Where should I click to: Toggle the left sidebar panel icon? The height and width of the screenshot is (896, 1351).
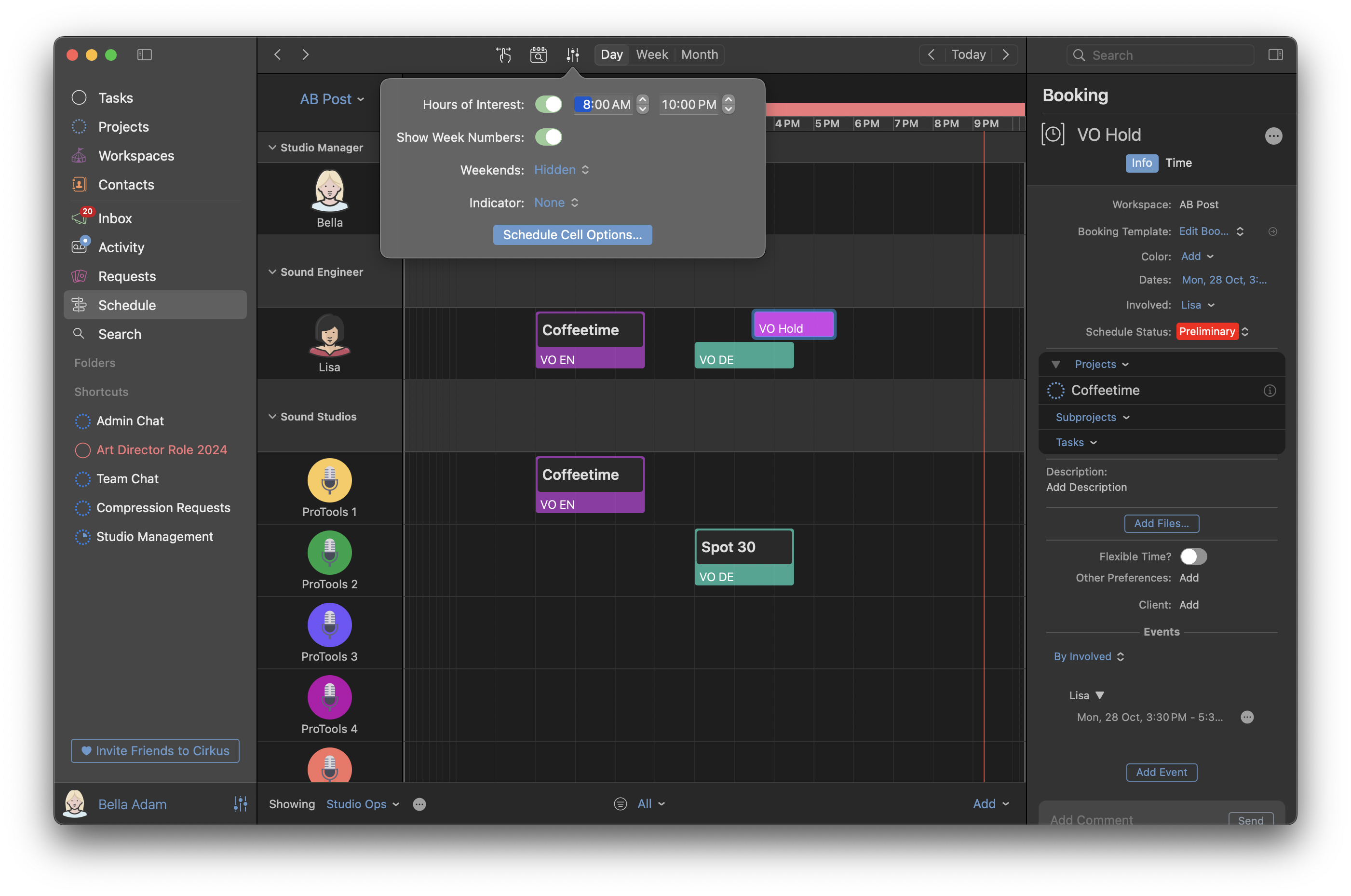tap(145, 55)
